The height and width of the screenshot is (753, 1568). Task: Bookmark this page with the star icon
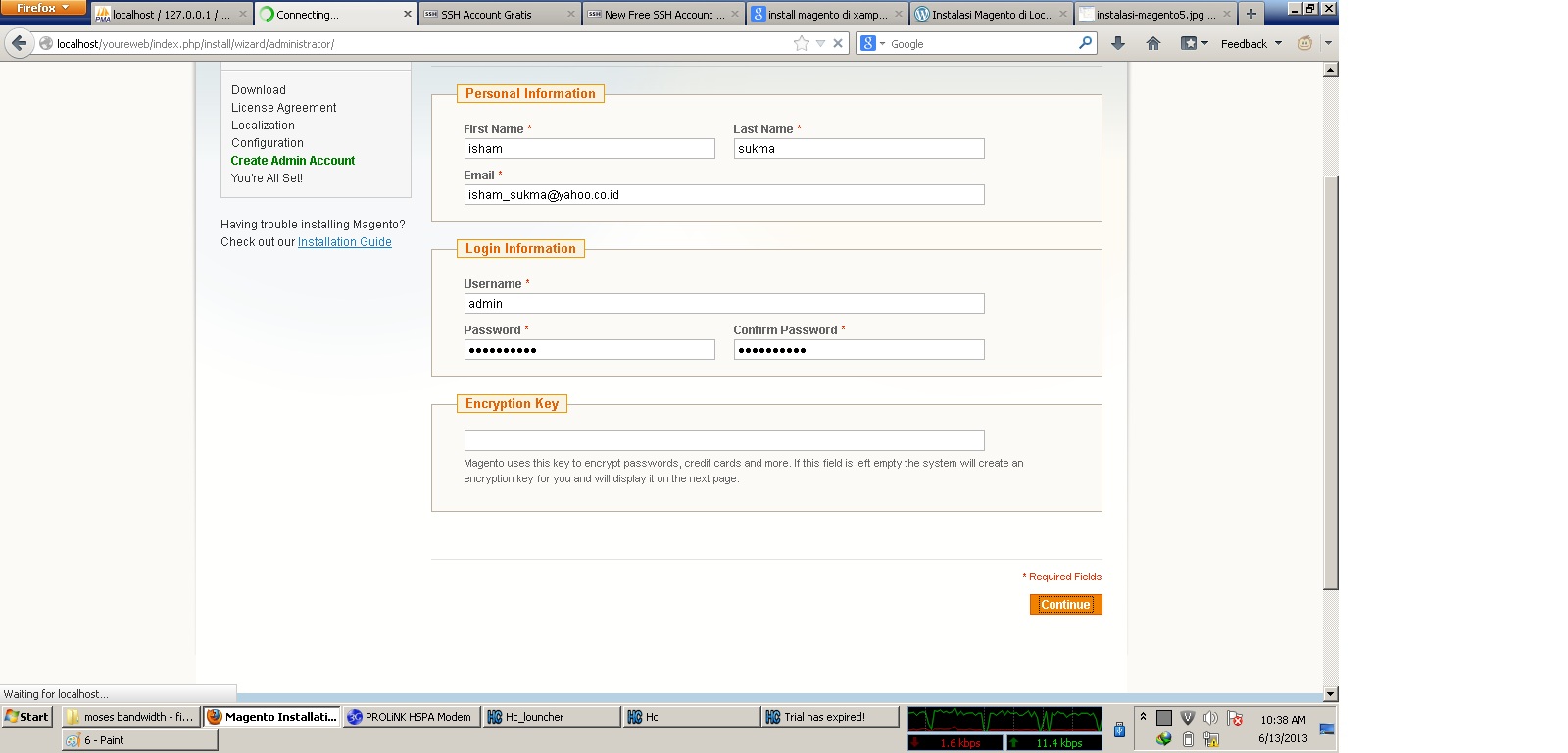coord(802,43)
